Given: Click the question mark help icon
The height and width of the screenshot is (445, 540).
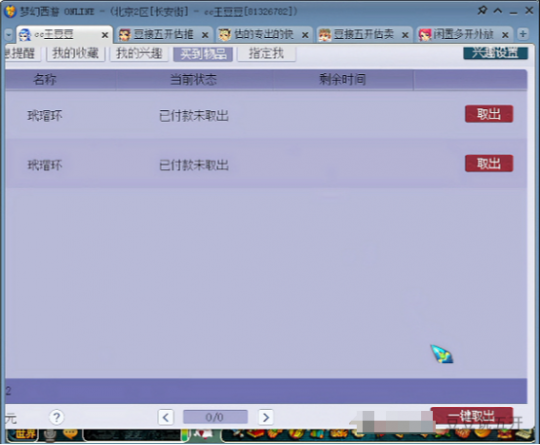Looking at the screenshot, I should click(x=56, y=417).
